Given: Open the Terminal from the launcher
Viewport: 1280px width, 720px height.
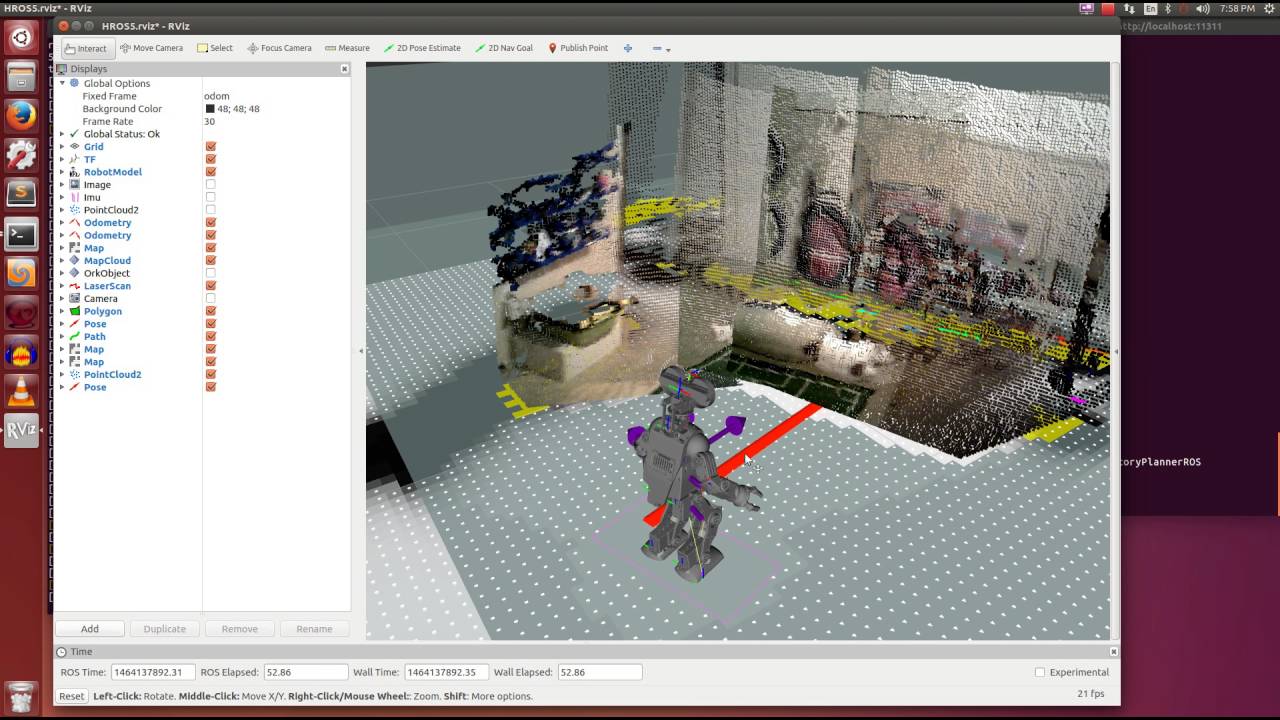Looking at the screenshot, I should 21,234.
